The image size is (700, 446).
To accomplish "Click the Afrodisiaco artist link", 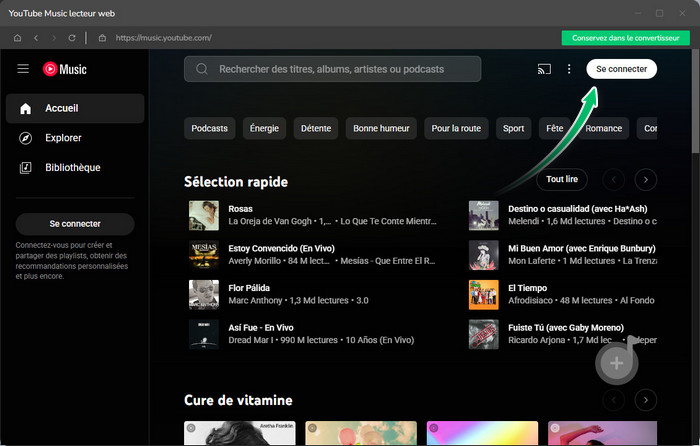I will click(x=530, y=300).
